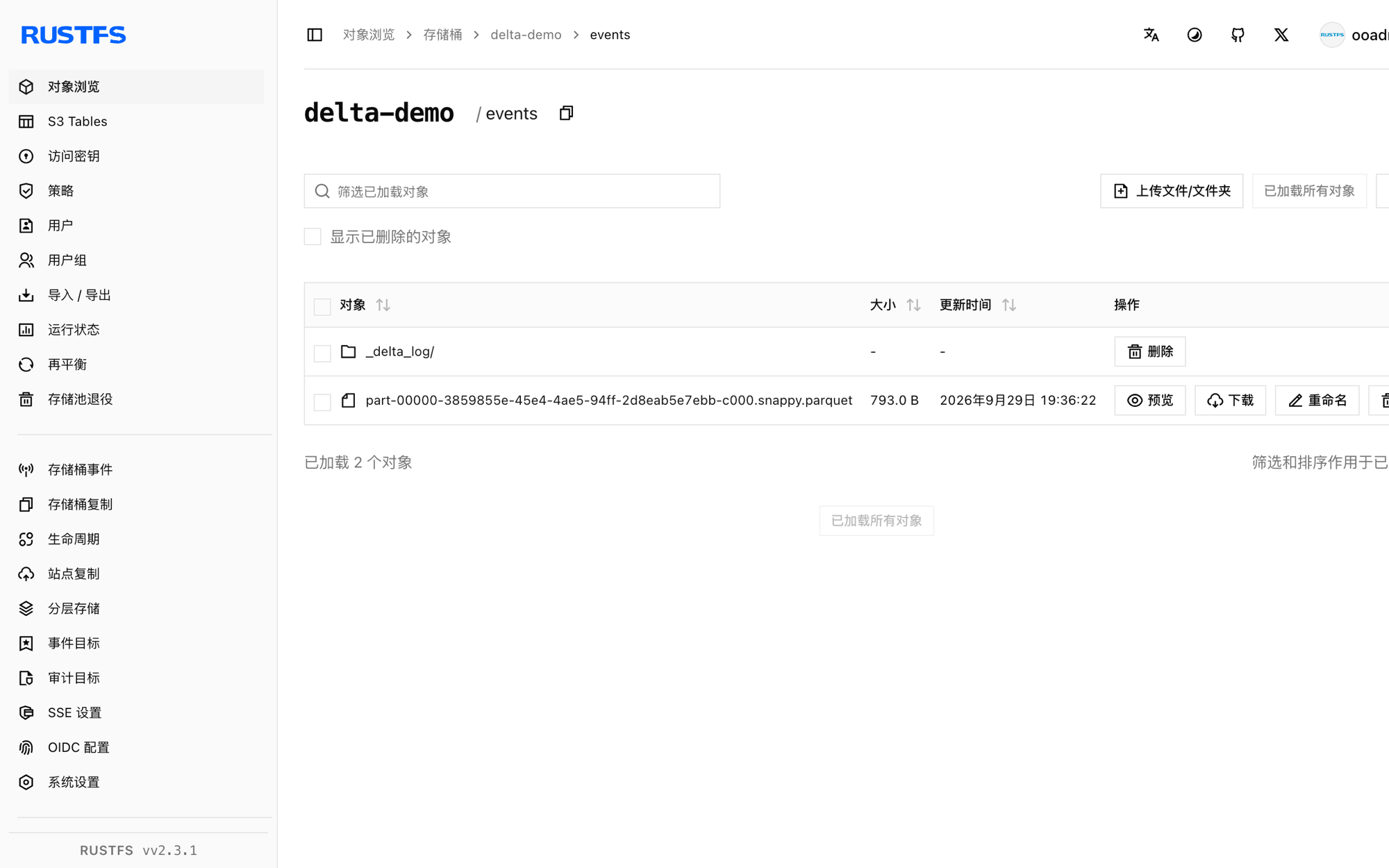Viewport: 1389px width, 868px height.
Task: Open 对象浏览 in the sidebar
Action: 136,87
